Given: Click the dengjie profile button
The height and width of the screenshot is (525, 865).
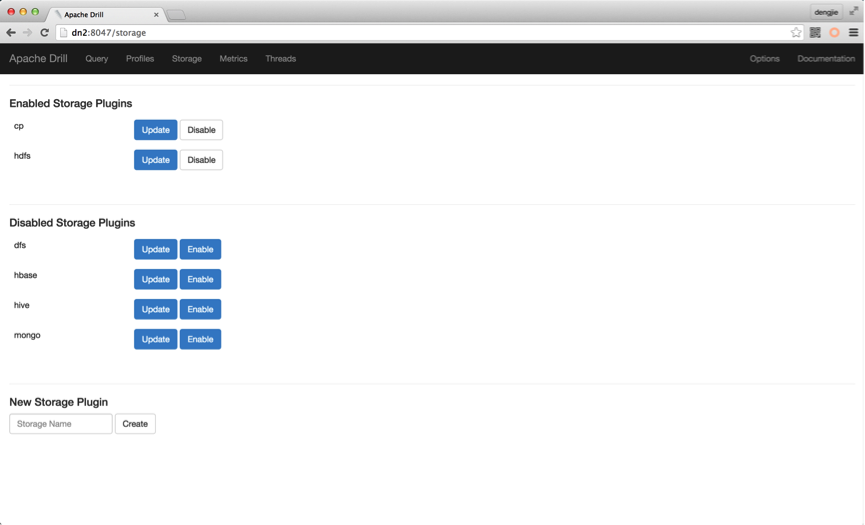Looking at the screenshot, I should point(826,12).
